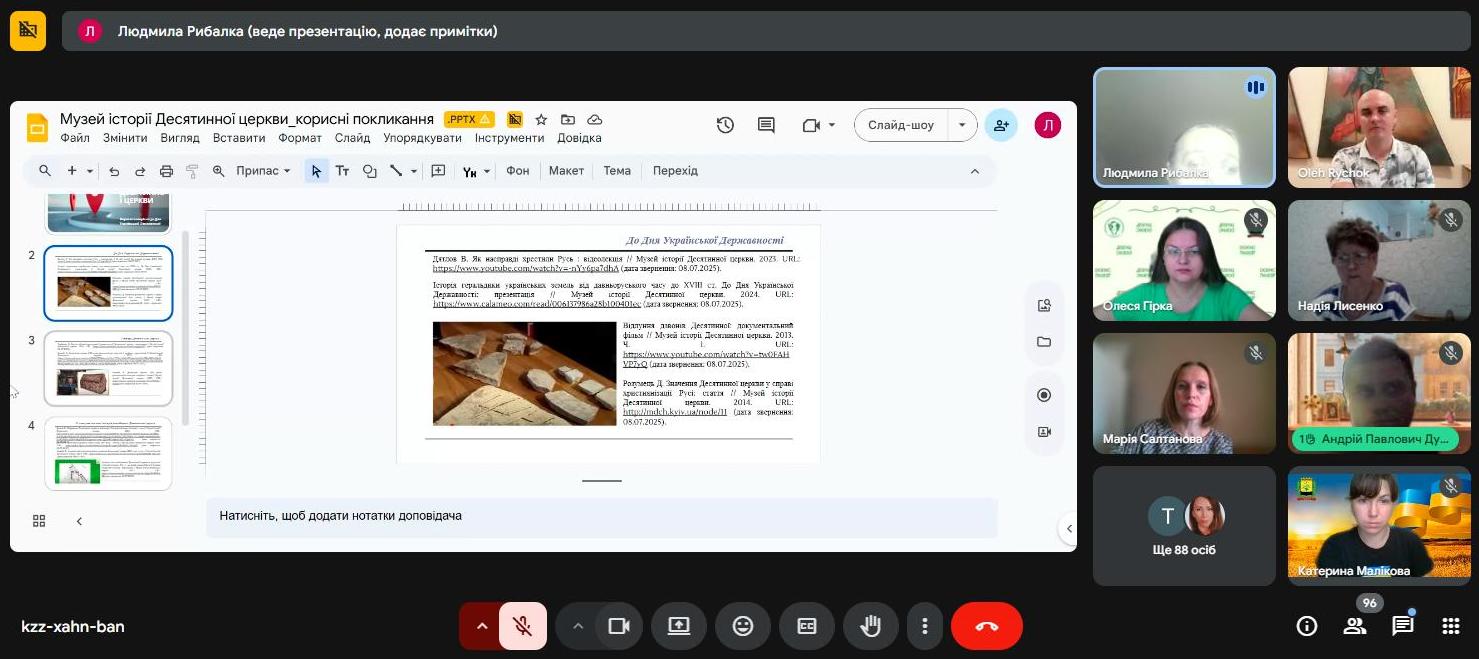Open the Довідка menu
The image size is (1479, 659).
pyautogui.click(x=579, y=138)
